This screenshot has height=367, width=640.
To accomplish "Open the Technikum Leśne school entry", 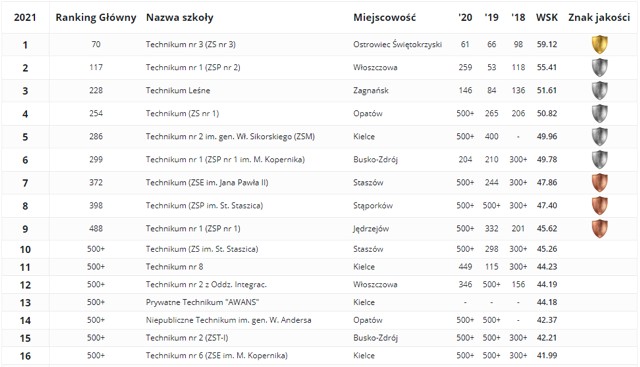I will pyautogui.click(x=178, y=90).
